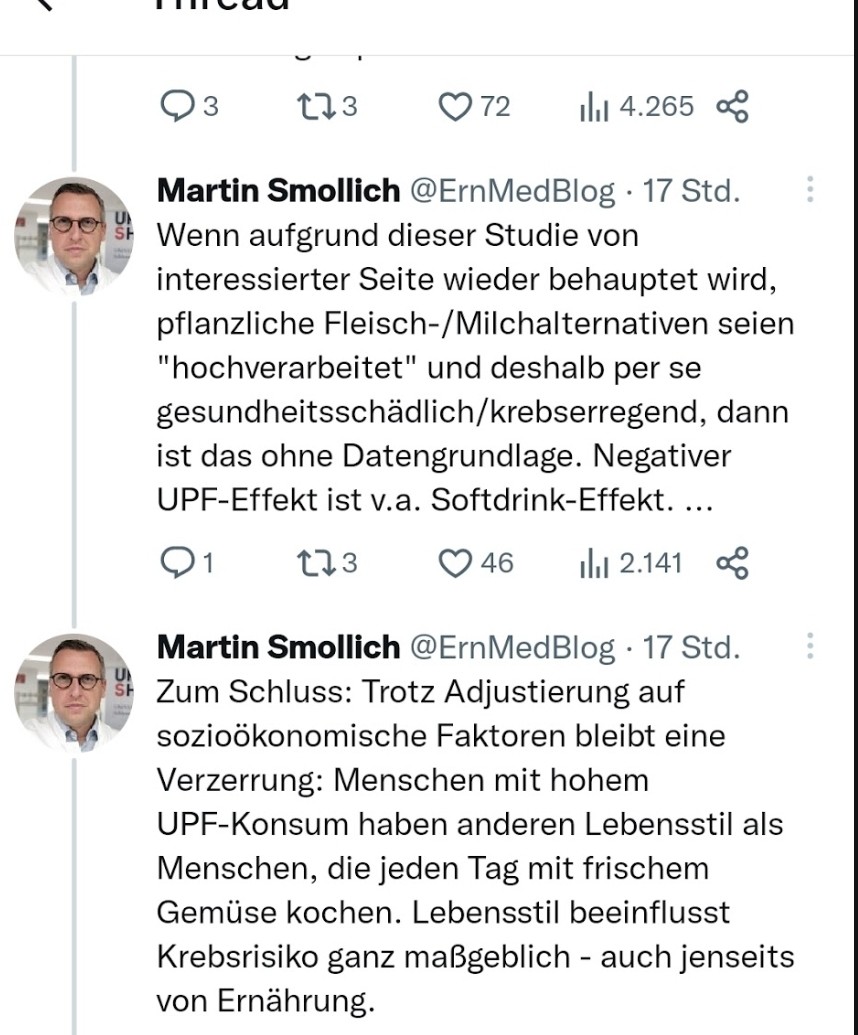
Task: Open @ErnMedBlog handle on last tweet
Action: (x=513, y=647)
